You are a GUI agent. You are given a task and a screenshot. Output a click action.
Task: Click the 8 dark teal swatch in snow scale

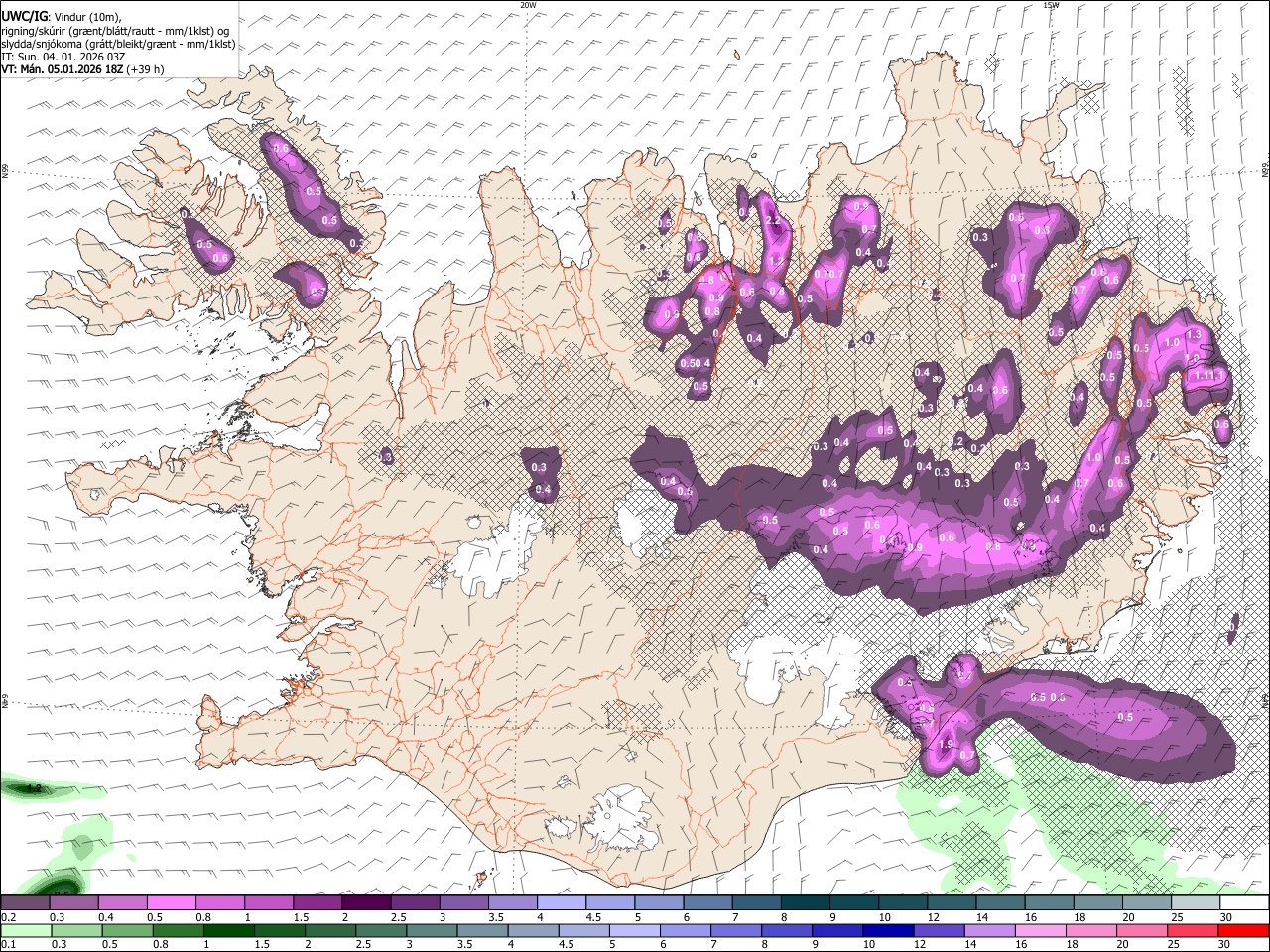point(806,903)
